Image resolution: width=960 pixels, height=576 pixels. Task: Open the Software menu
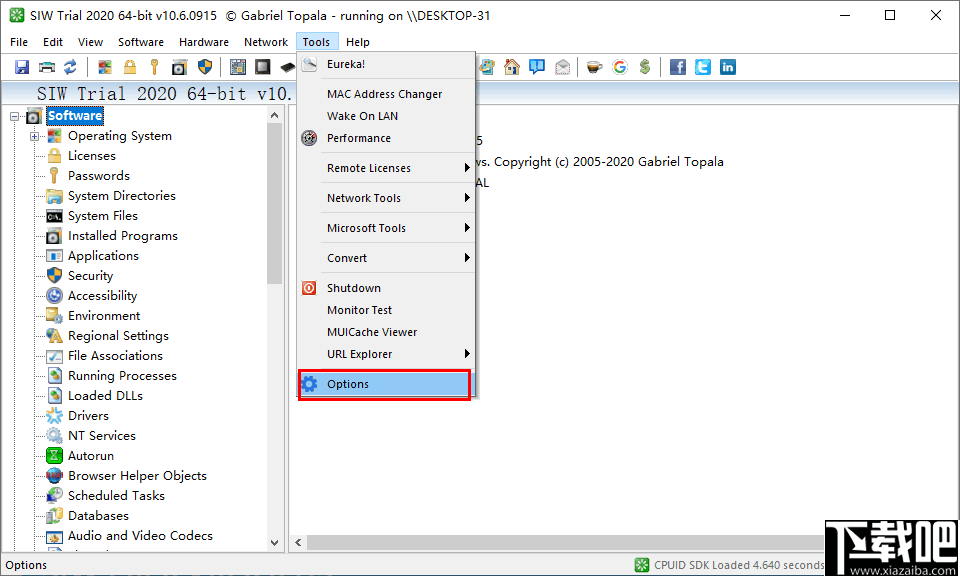141,42
